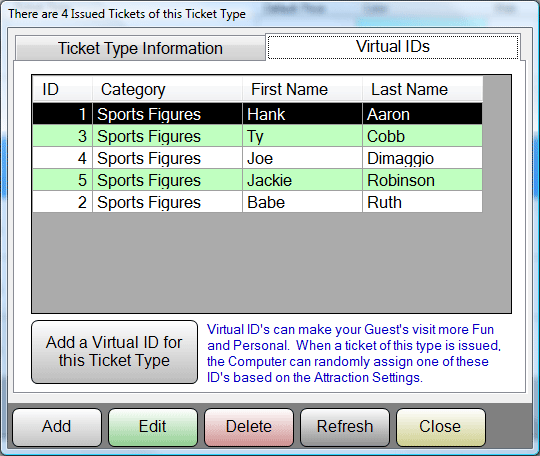The height and width of the screenshot is (456, 540).
Task: Click the Last Name column header
Action: tap(422, 90)
